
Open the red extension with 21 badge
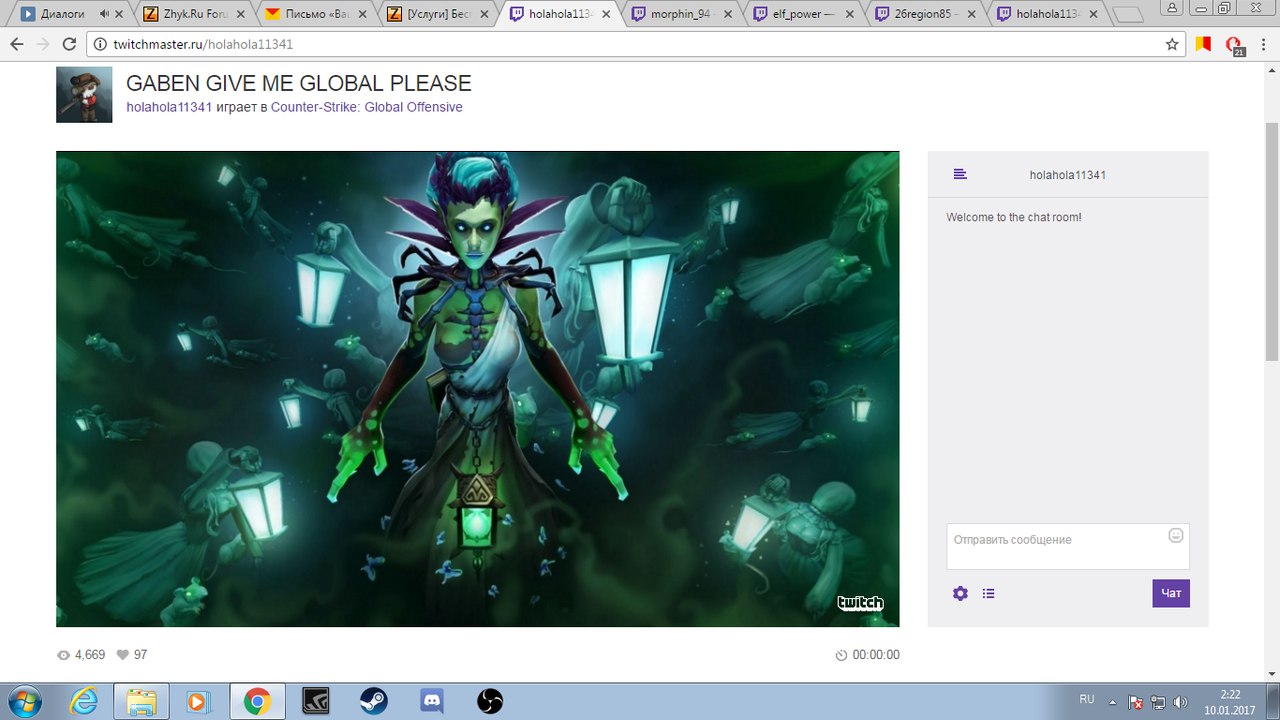pyautogui.click(x=1236, y=46)
